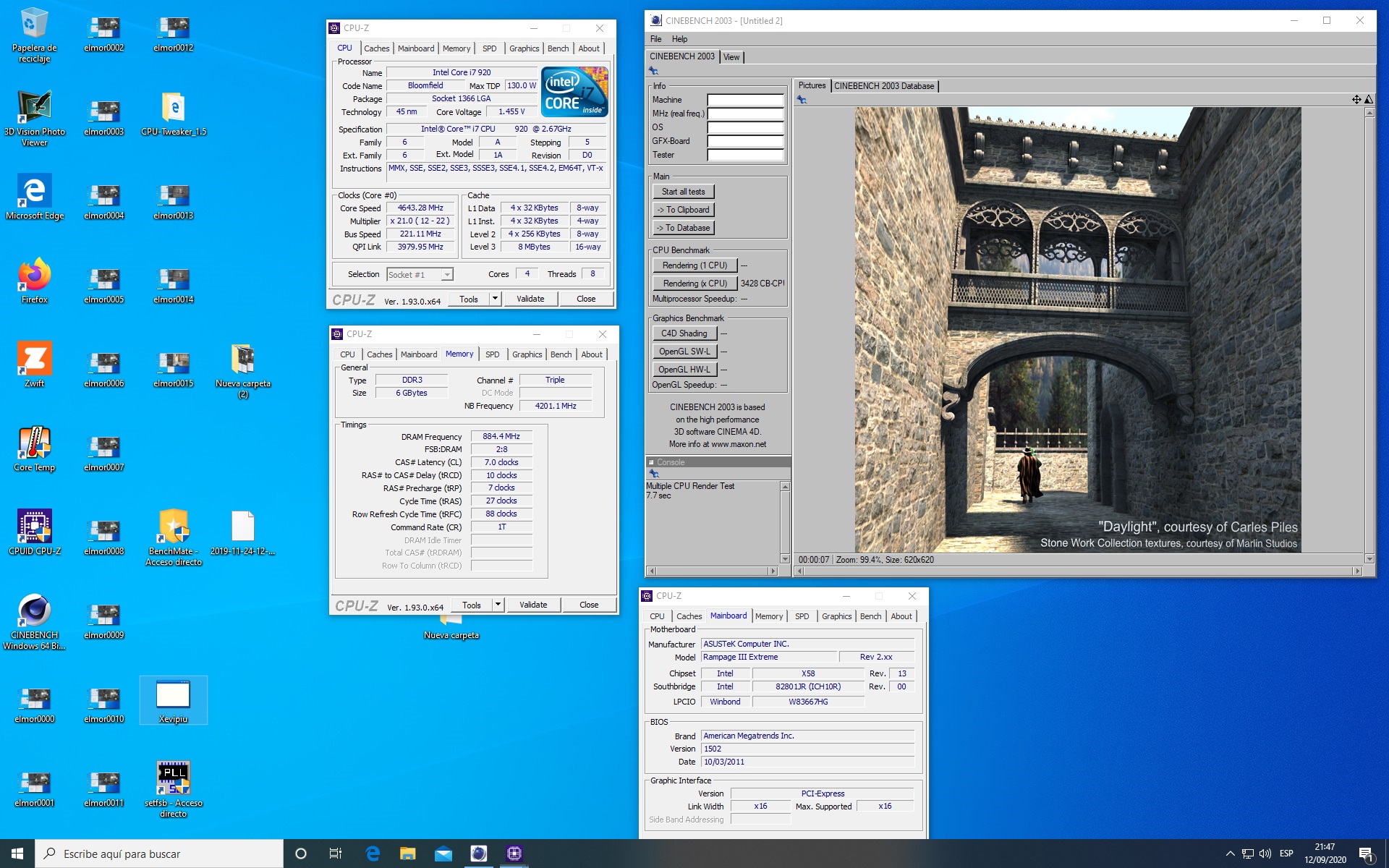
Task: Click console horizontal scrollbar
Action: pyautogui.click(x=713, y=571)
